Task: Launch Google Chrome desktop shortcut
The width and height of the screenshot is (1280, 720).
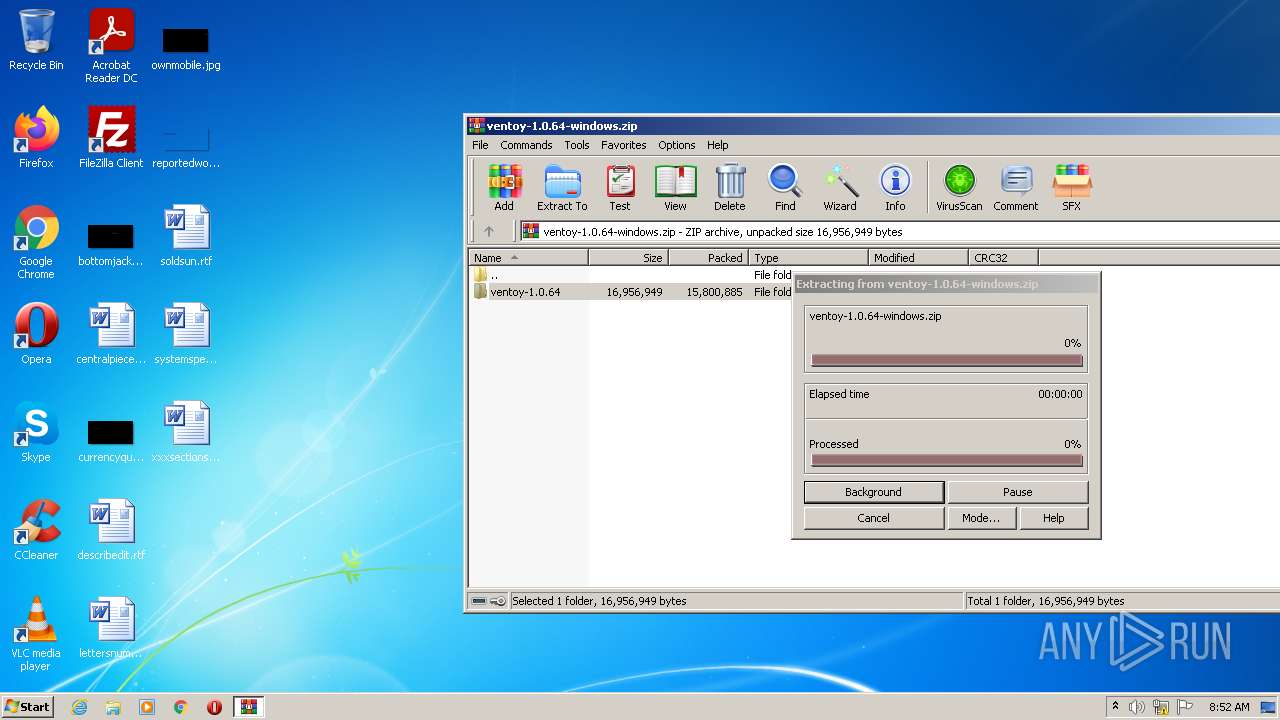Action: click(36, 242)
